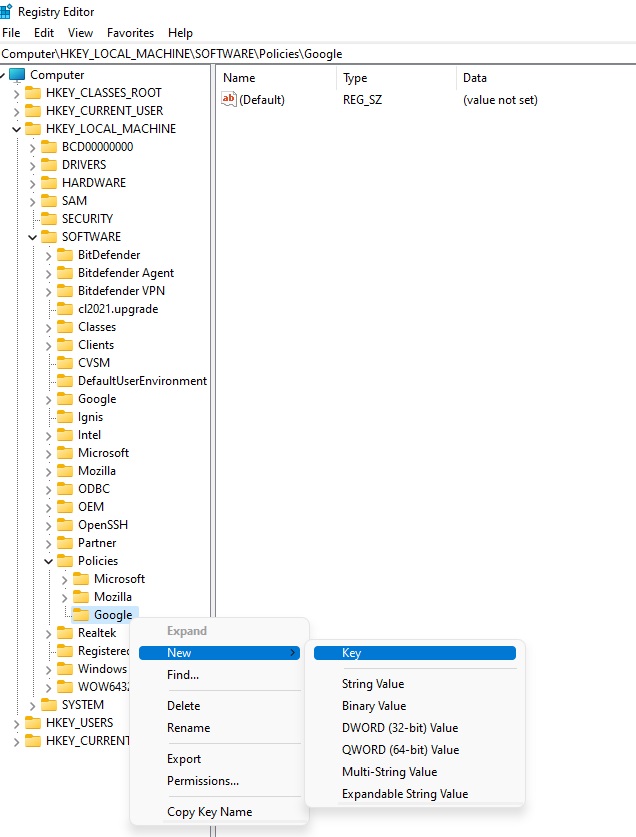
Task: Click the OpenSSH folder icon
Action: pos(65,525)
